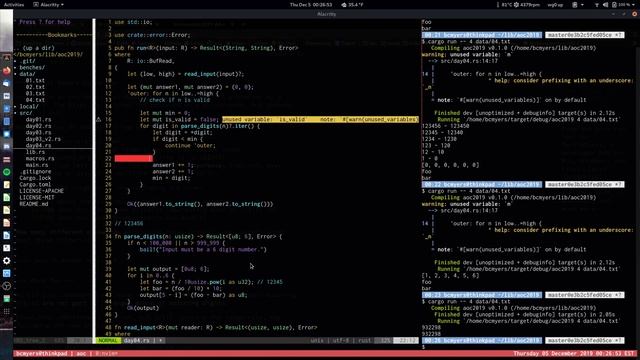Image resolution: width=640 pixels, height=360 pixels.
Task: Click the bail! Input must be 6 digit line
Action: [203, 249]
